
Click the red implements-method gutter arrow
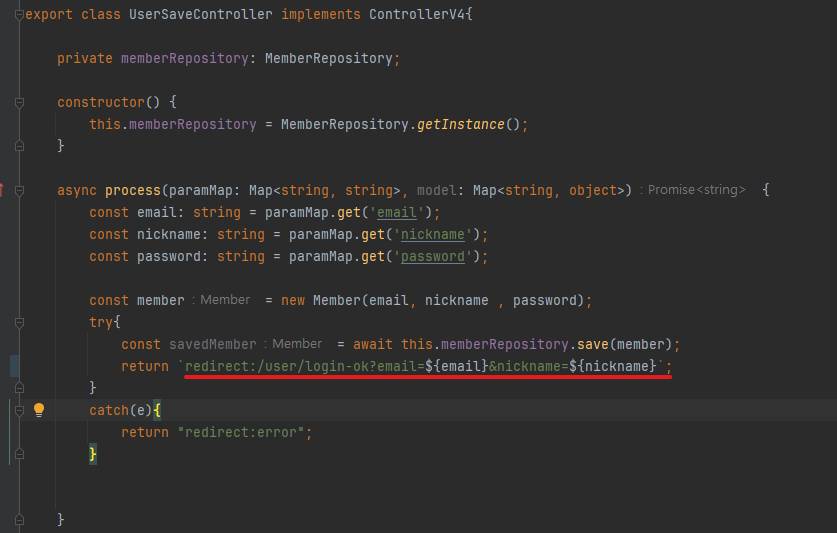pyautogui.click(x=2, y=190)
